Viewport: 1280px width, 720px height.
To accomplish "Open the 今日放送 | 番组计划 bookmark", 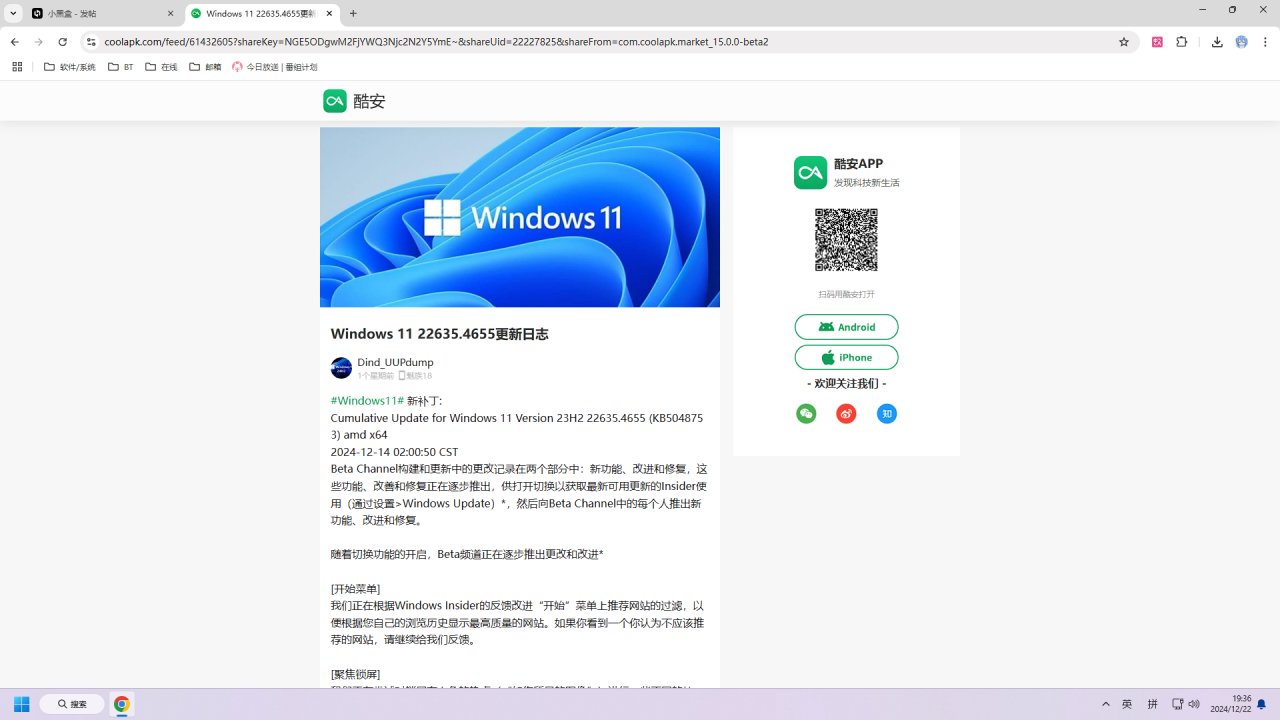I will tap(275, 67).
